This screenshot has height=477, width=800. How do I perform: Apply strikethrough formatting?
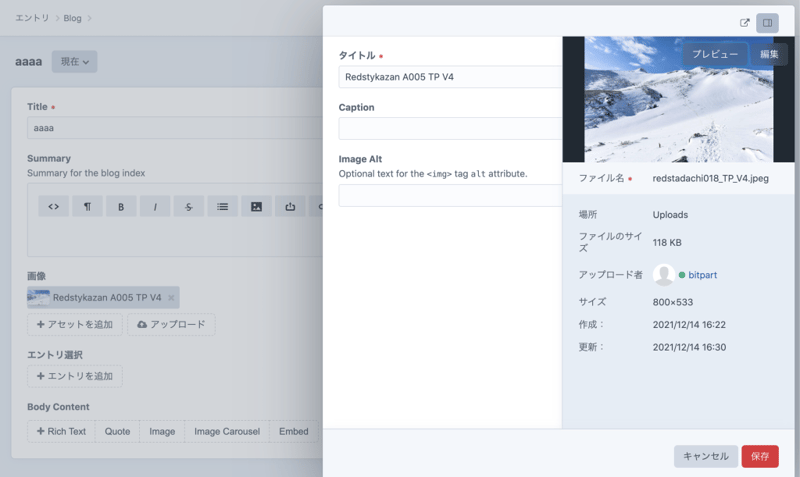point(189,207)
